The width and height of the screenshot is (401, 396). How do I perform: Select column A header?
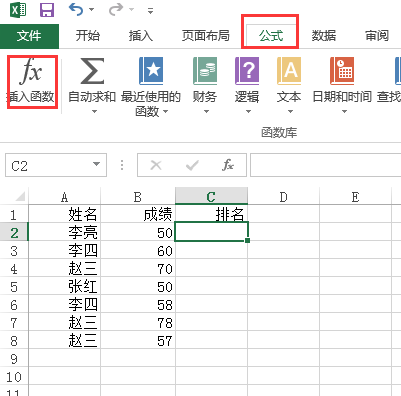(x=65, y=197)
